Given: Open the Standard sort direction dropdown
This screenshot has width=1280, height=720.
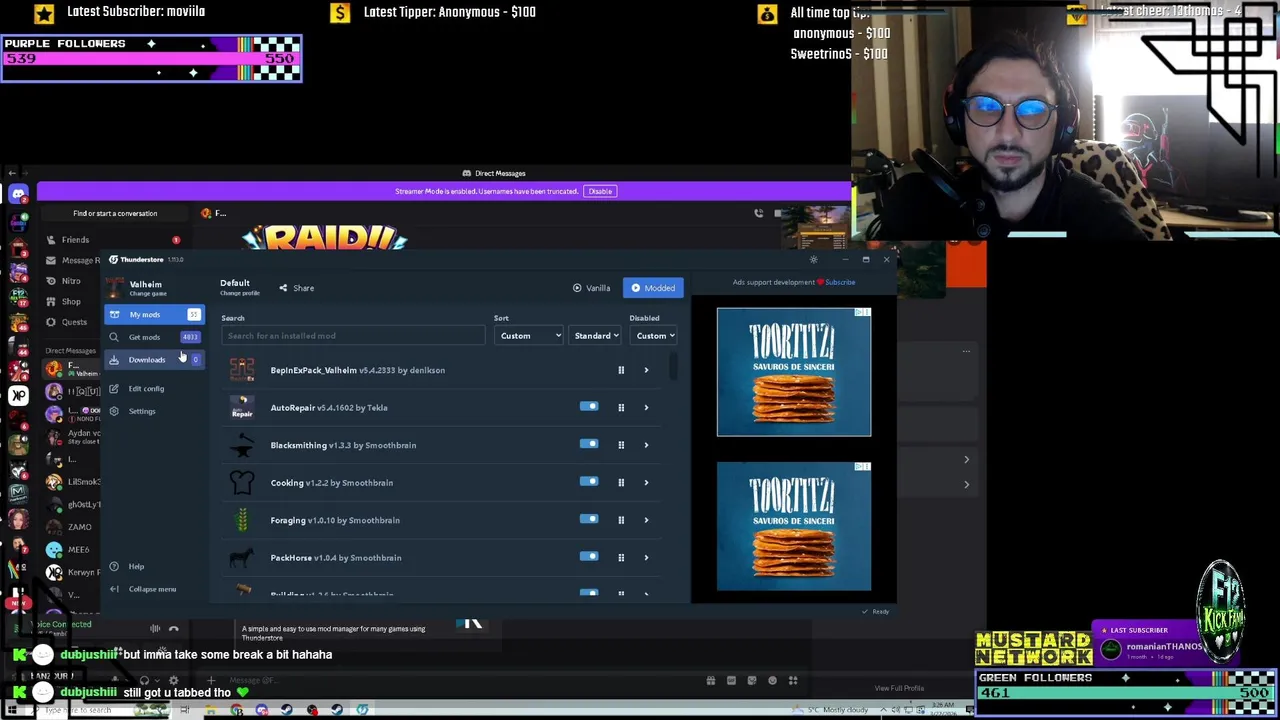Looking at the screenshot, I should 596,336.
